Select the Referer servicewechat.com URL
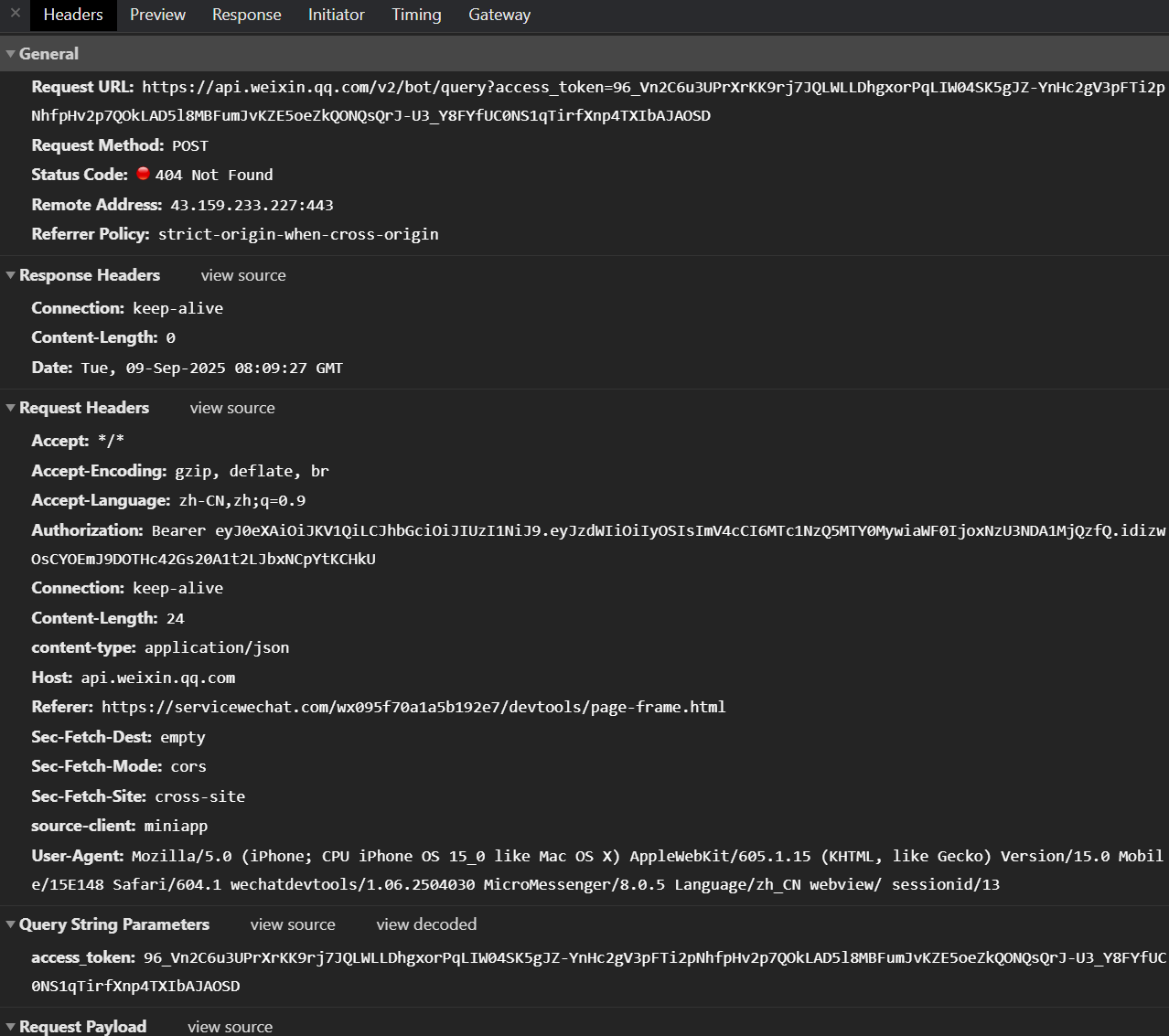The width and height of the screenshot is (1169, 1036). pyautogui.click(x=413, y=708)
